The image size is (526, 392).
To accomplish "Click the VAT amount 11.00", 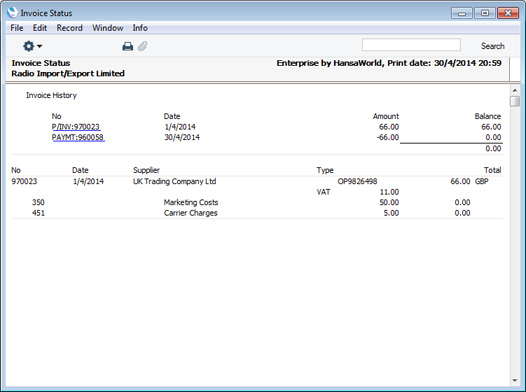I will tap(389, 192).
